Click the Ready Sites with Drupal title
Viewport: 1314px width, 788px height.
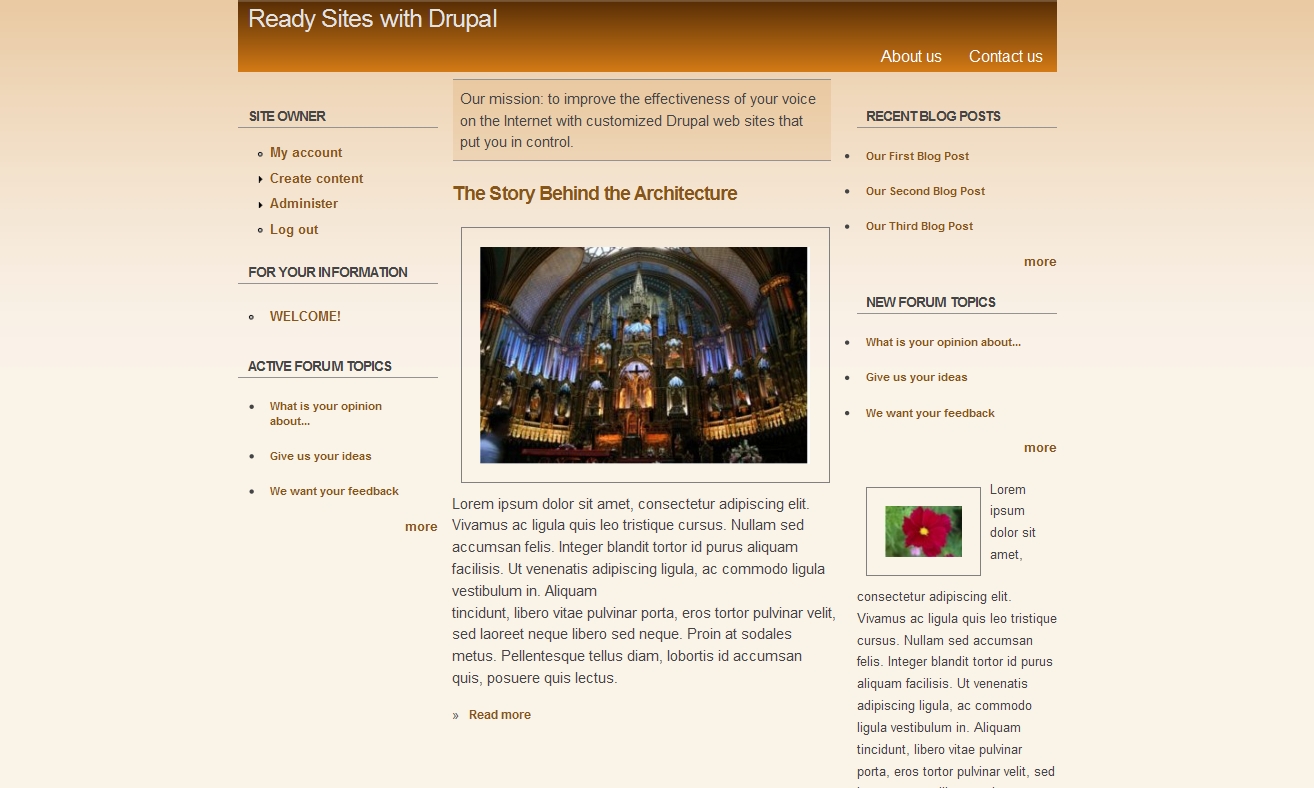click(x=372, y=19)
